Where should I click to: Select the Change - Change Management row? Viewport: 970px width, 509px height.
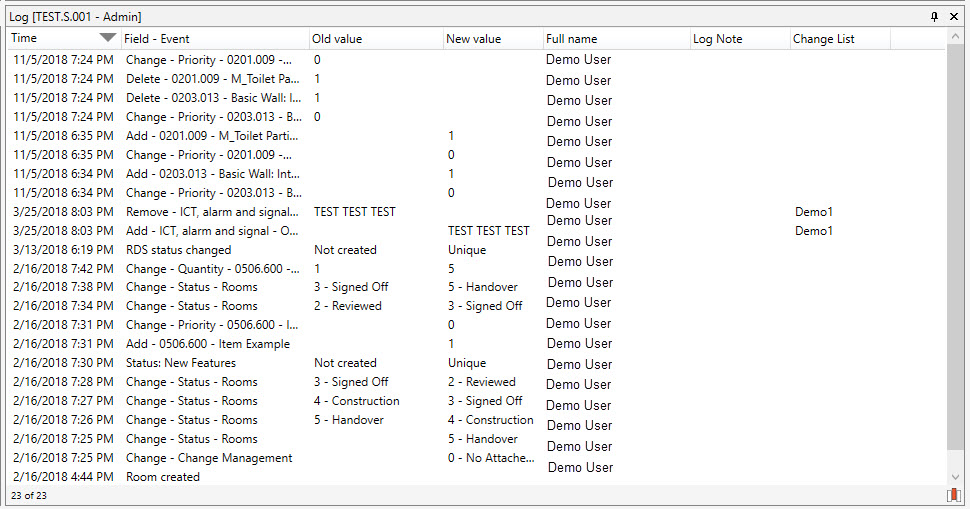[209, 458]
